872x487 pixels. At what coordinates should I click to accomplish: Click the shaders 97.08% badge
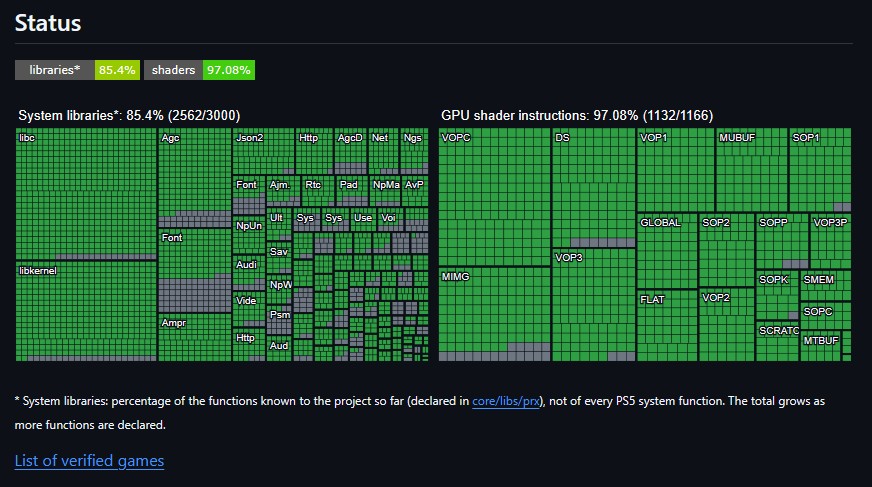click(199, 70)
